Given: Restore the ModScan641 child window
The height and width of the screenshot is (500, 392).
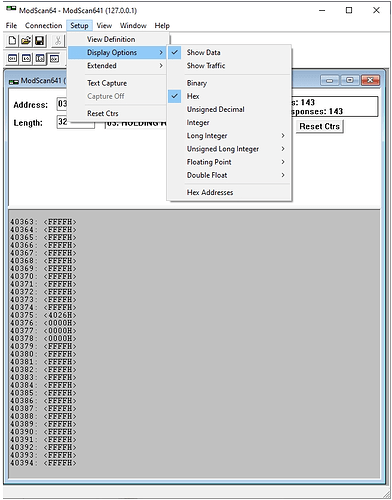Looking at the screenshot, I should click(350, 80).
